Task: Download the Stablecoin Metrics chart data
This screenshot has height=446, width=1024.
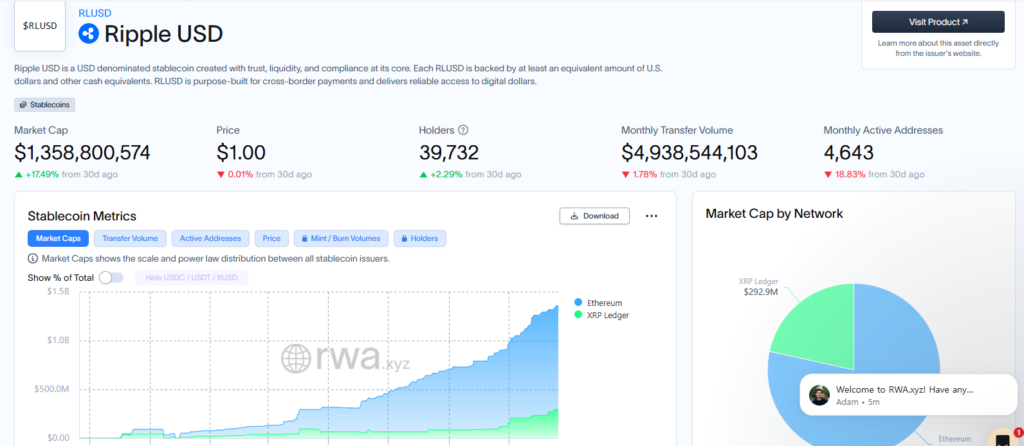Action: pos(594,215)
